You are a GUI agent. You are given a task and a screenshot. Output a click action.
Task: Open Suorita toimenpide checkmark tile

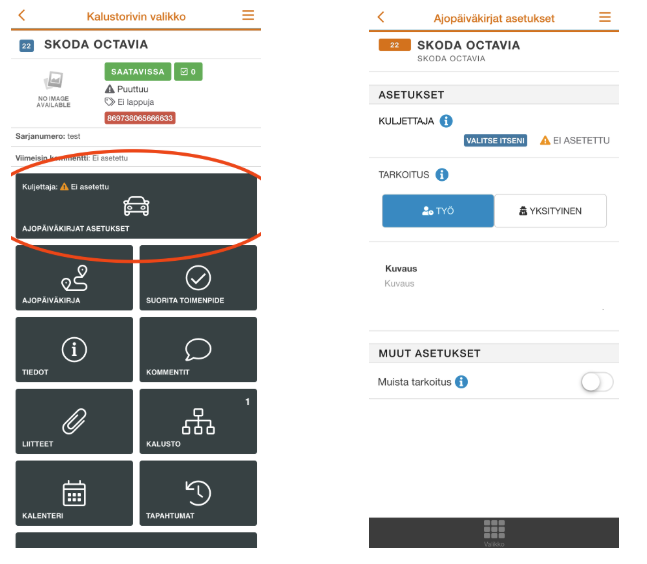pyautogui.click(x=198, y=278)
